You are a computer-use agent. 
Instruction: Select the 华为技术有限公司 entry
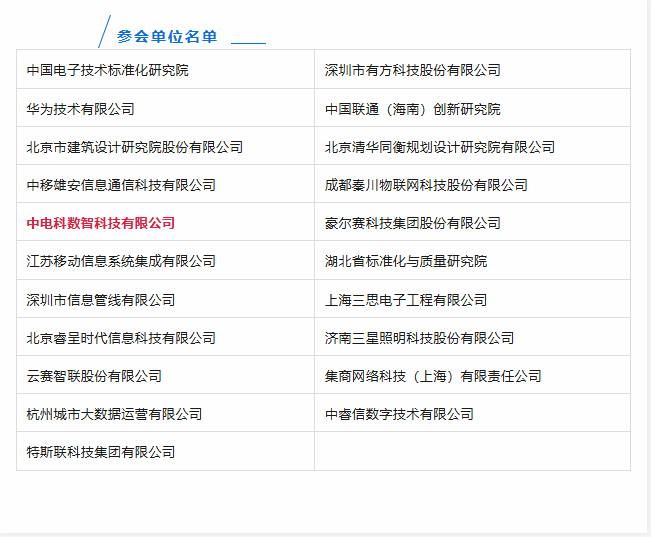click(80, 109)
